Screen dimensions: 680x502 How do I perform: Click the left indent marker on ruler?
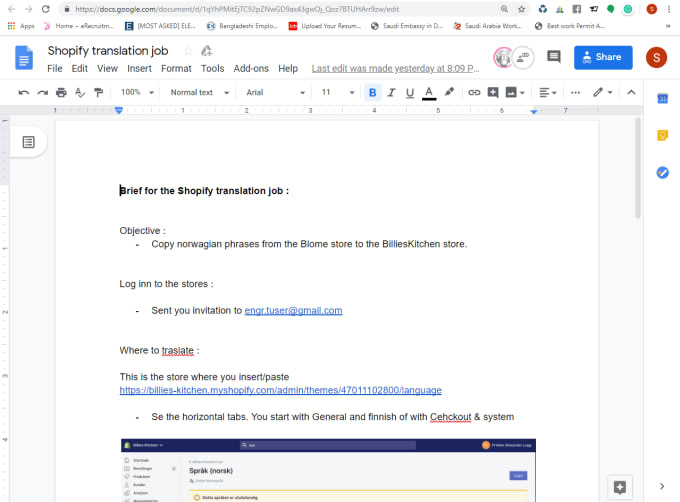[119, 111]
